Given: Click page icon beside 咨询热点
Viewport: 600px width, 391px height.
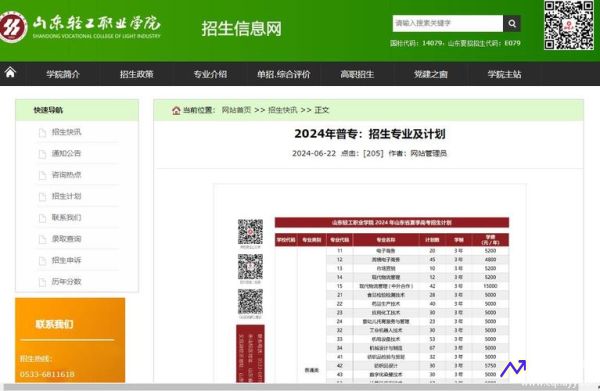Looking at the screenshot, I should point(42,176).
